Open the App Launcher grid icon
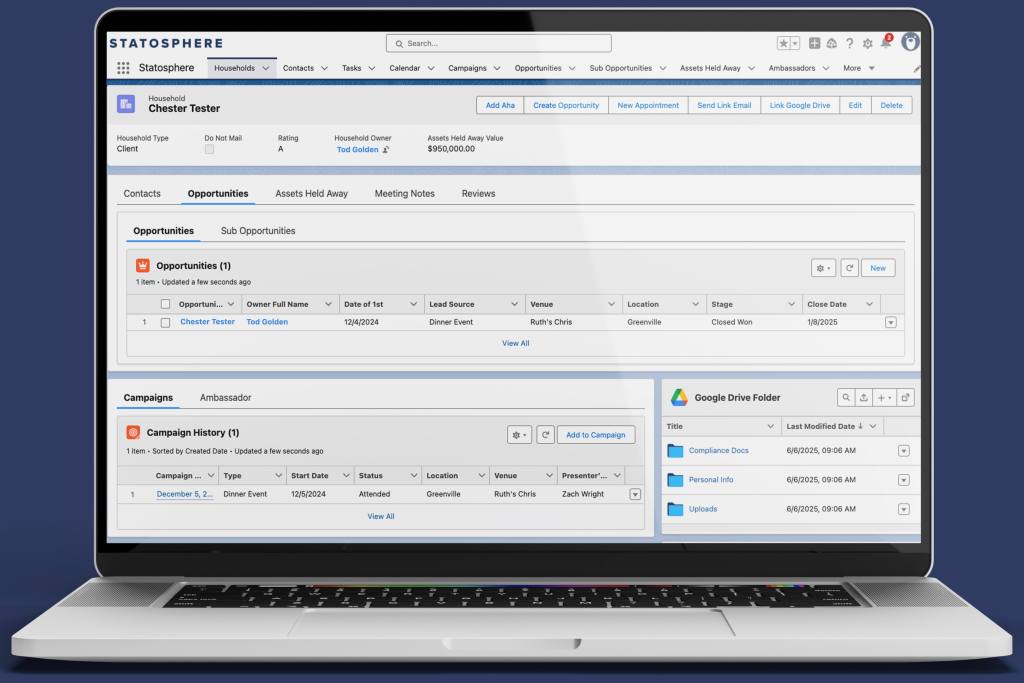 point(123,68)
